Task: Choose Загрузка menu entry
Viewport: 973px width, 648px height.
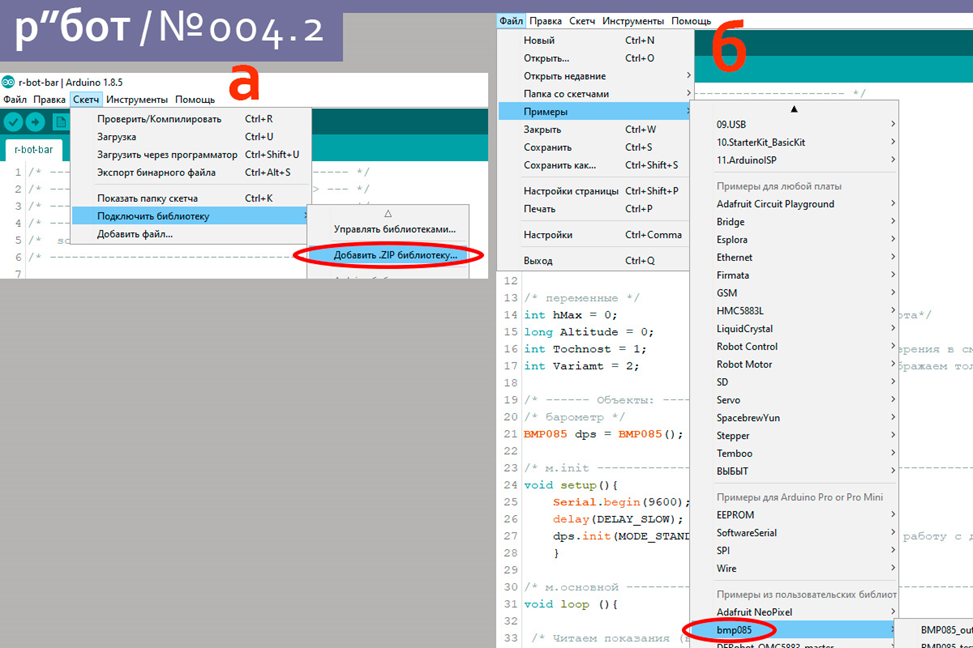Action: tap(191, 137)
